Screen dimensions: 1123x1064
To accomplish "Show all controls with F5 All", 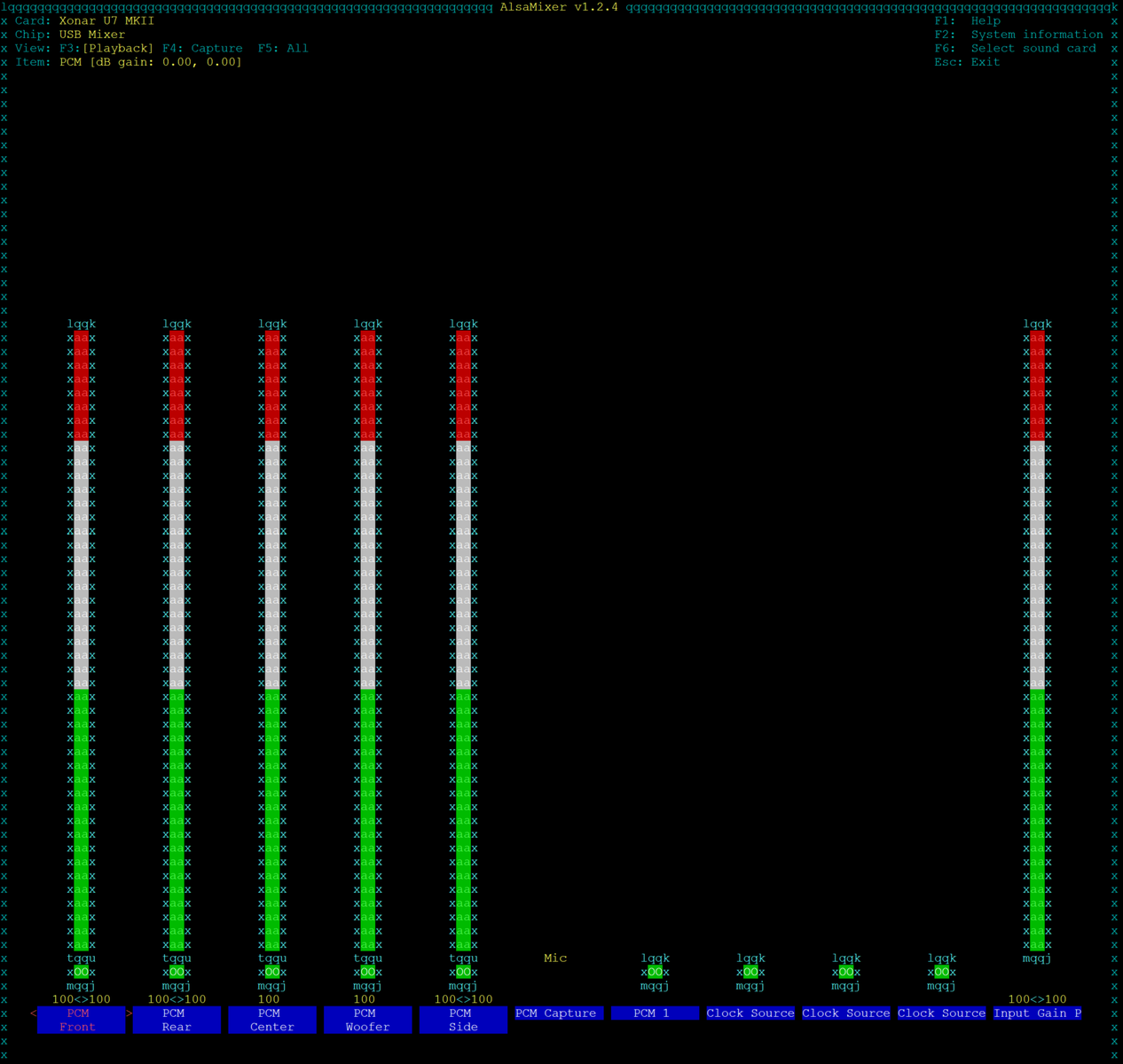I will 283,49.
